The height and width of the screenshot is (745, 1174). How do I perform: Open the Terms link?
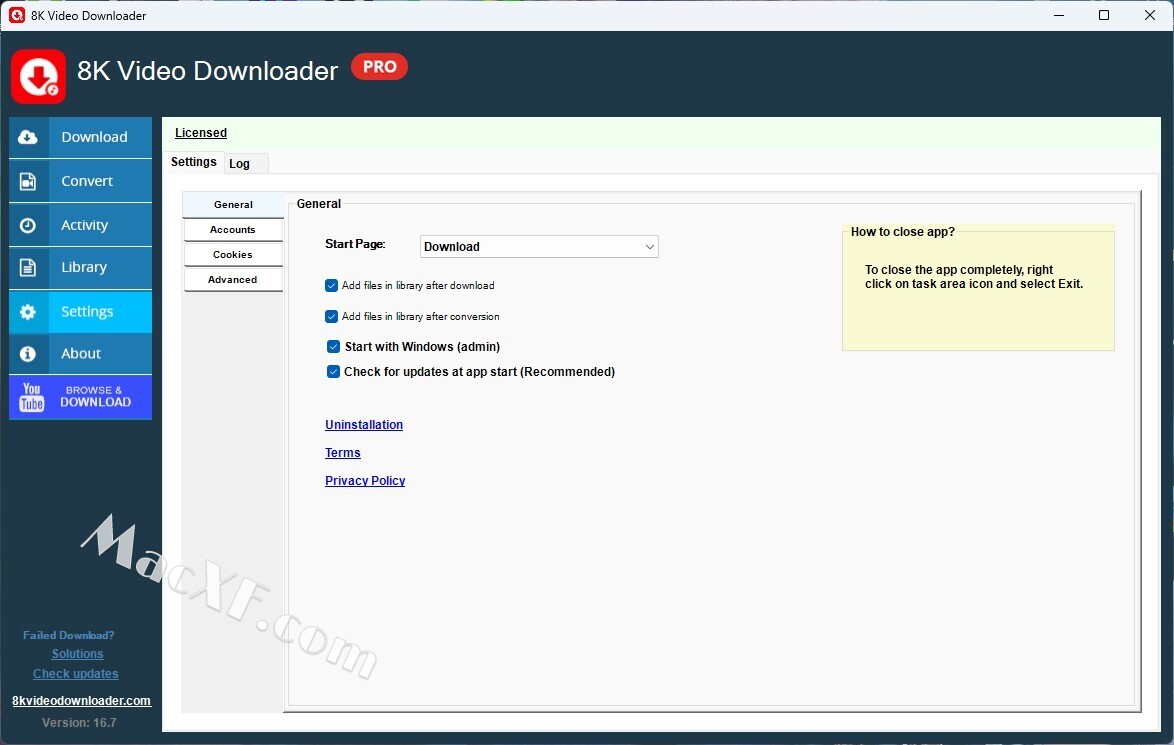coord(343,453)
